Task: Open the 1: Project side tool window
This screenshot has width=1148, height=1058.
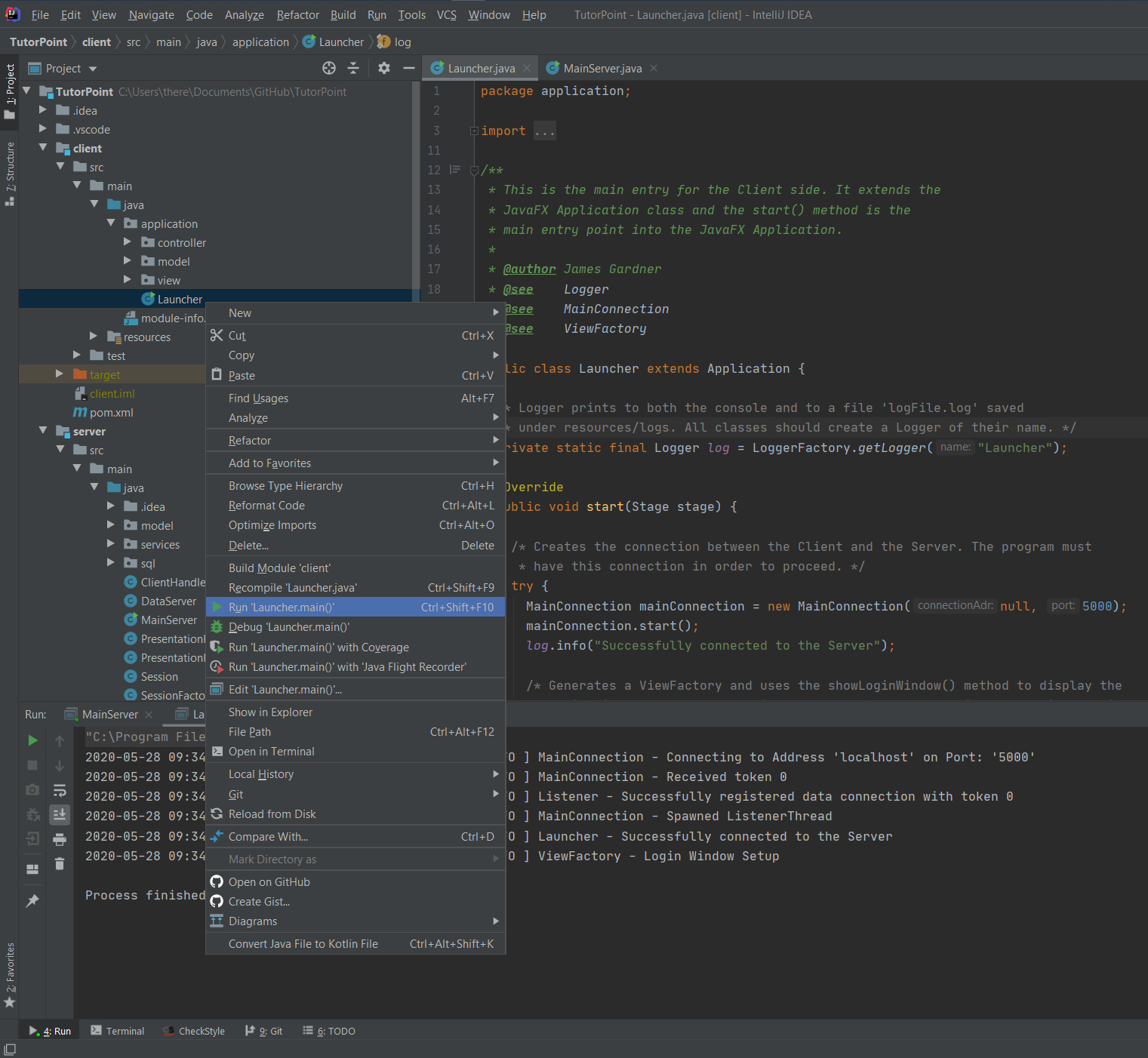Action: tap(10, 91)
